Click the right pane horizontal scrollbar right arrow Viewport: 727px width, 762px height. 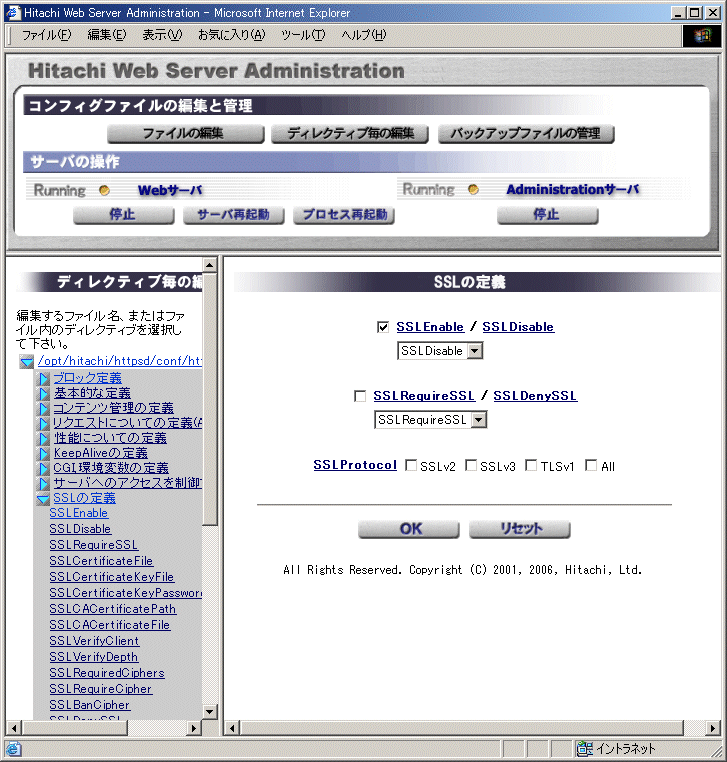712,728
